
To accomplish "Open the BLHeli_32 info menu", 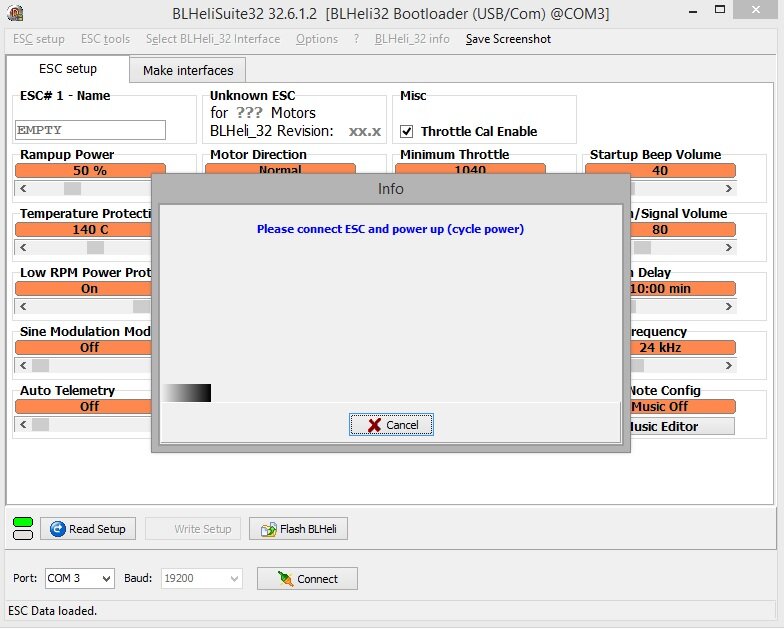I will (412, 39).
